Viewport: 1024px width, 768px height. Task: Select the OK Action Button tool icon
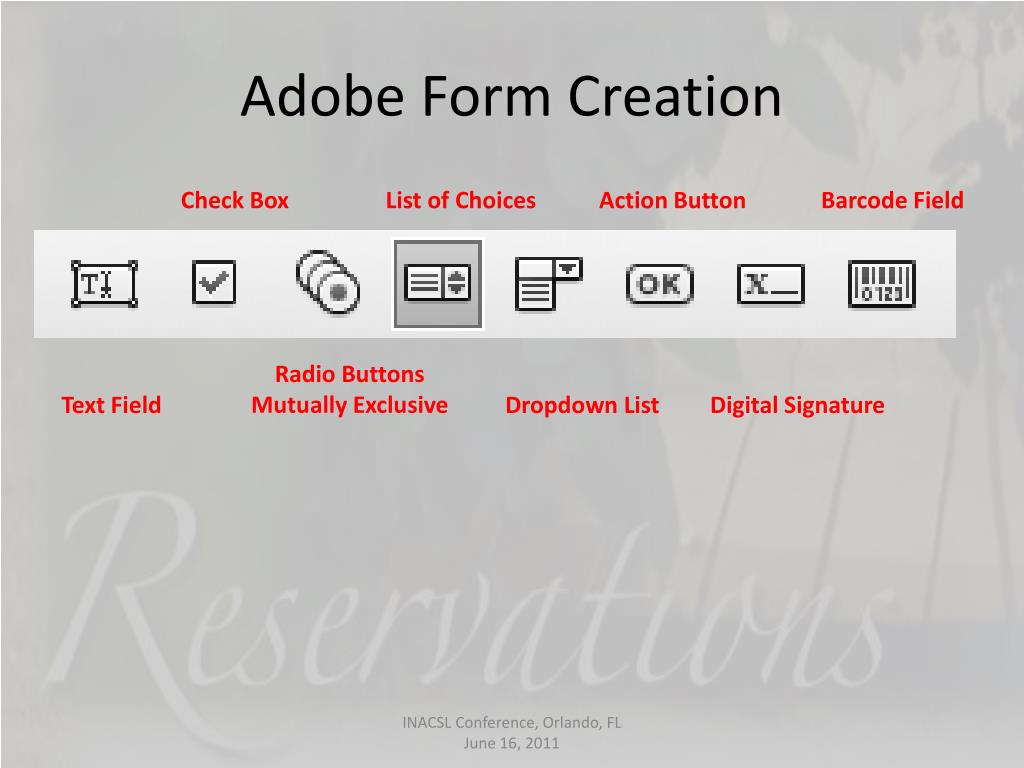point(660,284)
